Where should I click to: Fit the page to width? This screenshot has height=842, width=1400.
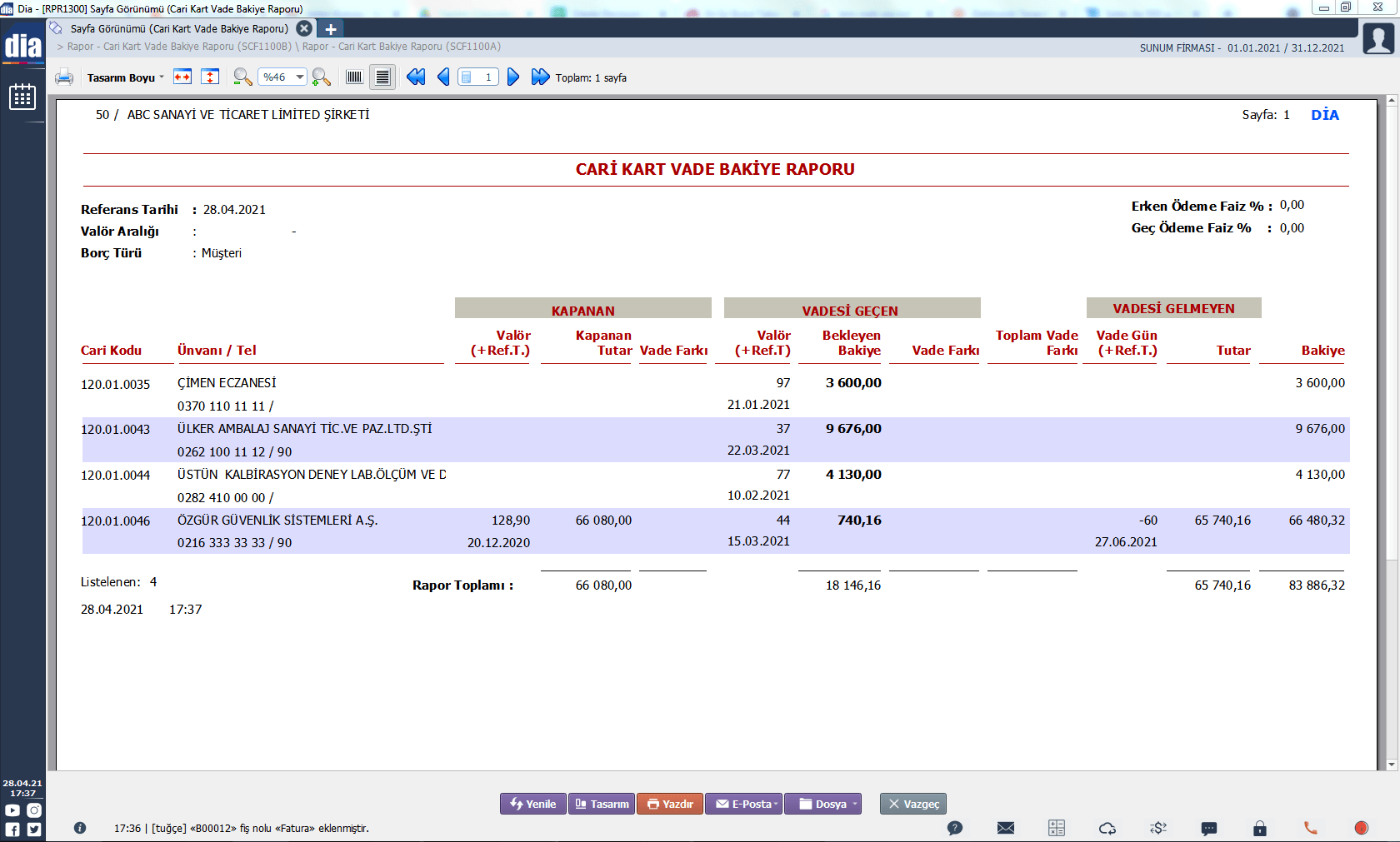coord(182,77)
